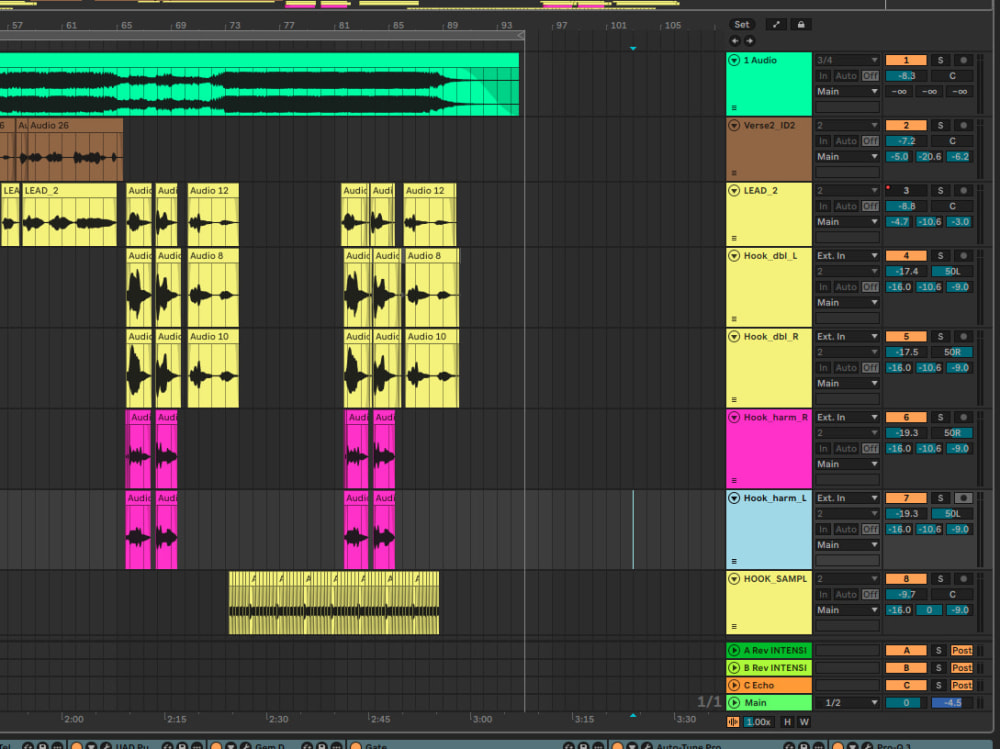Jump to the next locator arrow
This screenshot has width=1000, height=749.
coord(749,41)
